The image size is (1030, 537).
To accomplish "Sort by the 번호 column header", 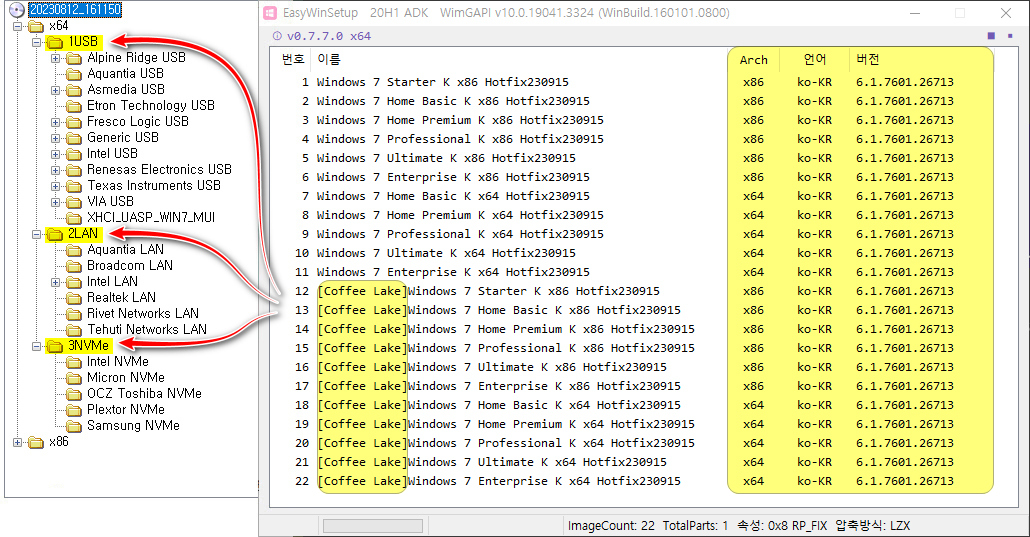I will (293, 60).
